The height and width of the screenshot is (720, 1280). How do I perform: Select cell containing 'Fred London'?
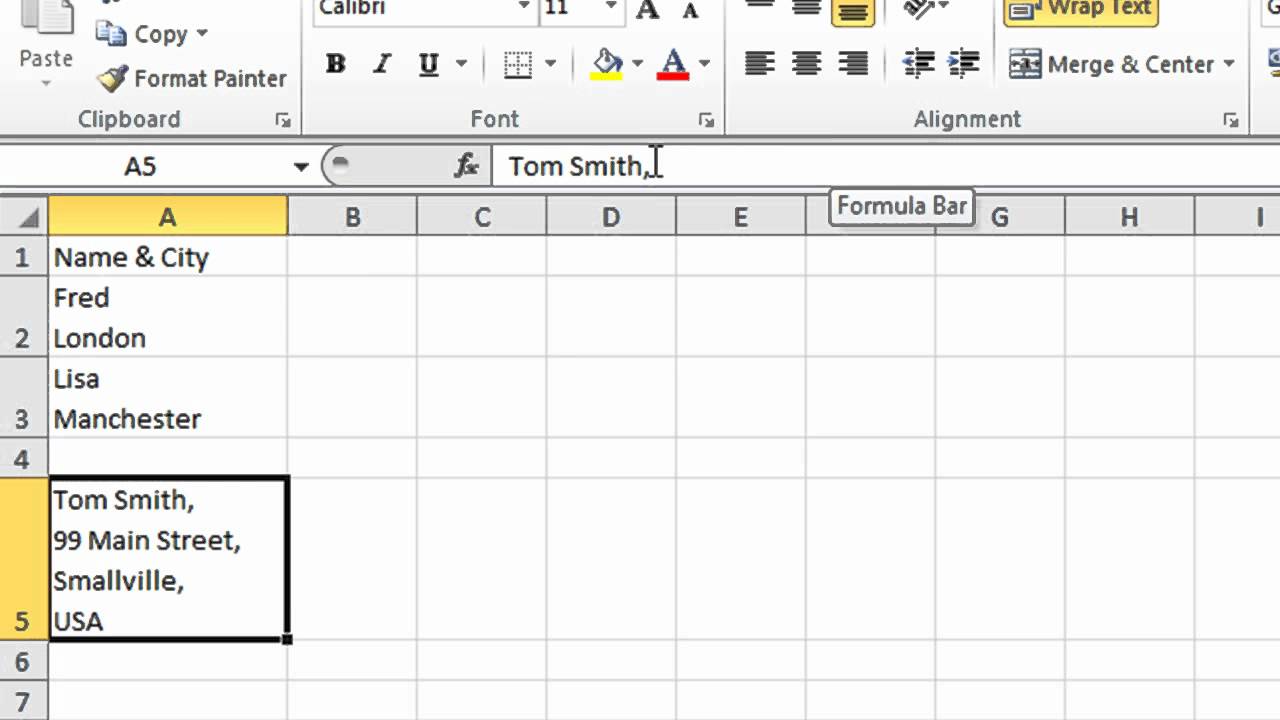coord(168,317)
